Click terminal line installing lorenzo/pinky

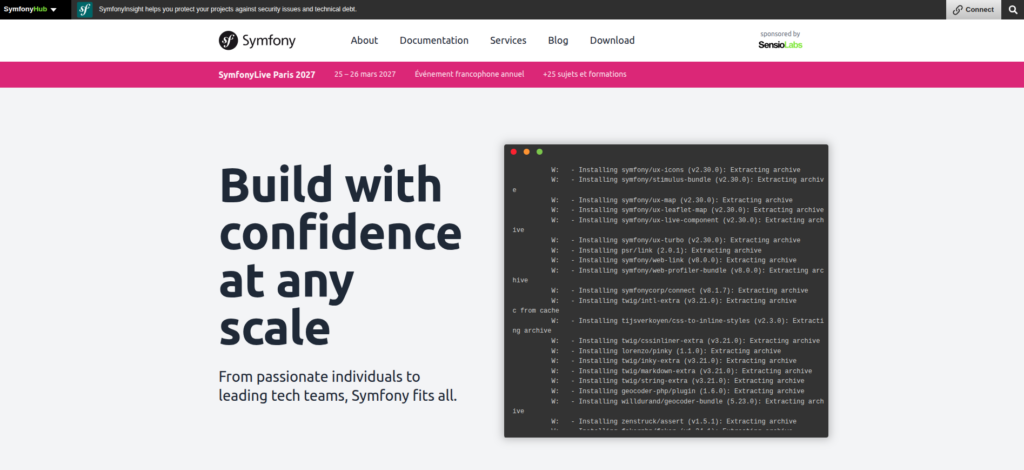tap(666, 351)
